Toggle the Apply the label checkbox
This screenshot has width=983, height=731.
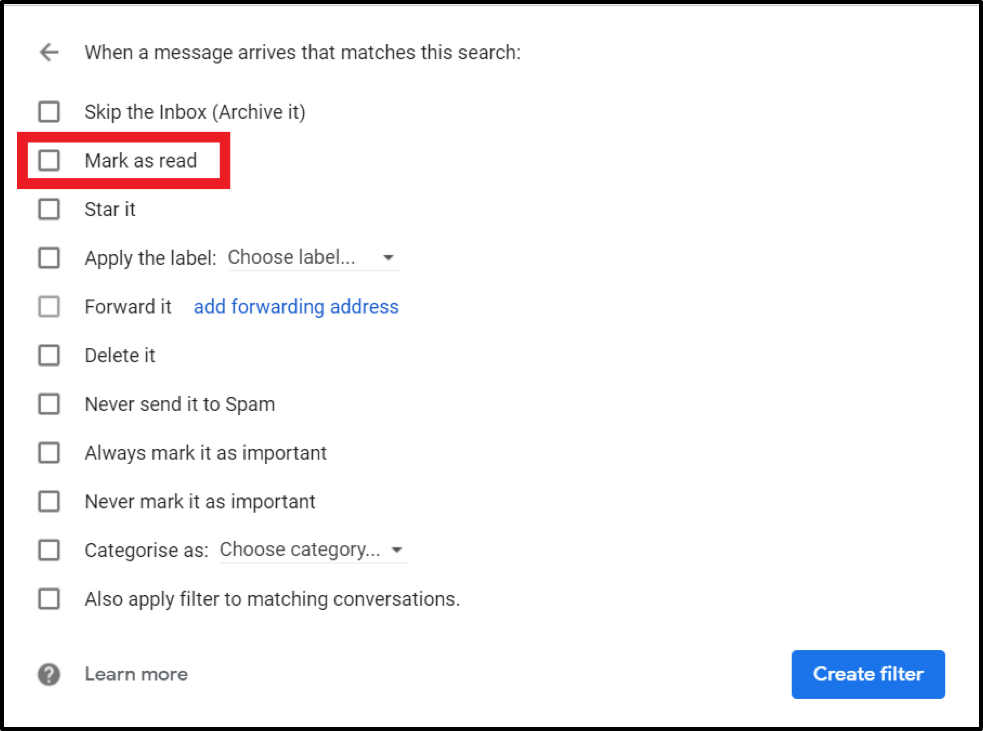pyautogui.click(x=49, y=258)
